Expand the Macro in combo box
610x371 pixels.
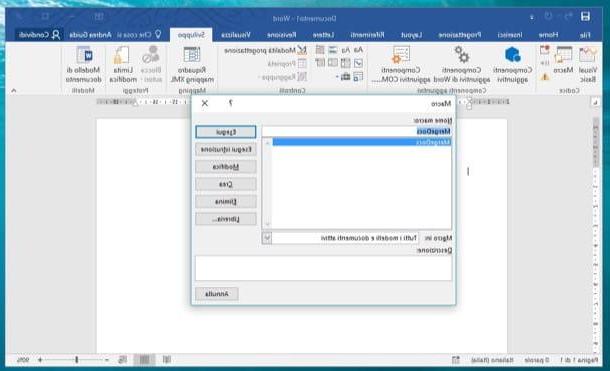click(x=267, y=238)
